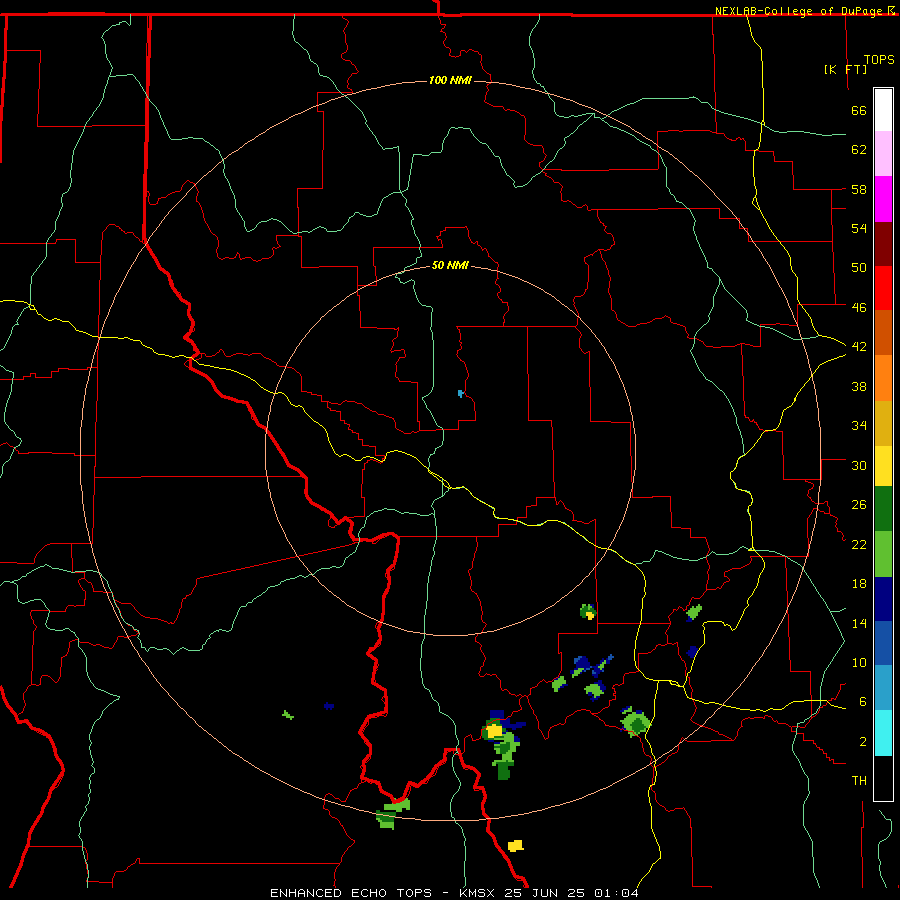Click the "[K FT]" units label
Screen dimensions: 900x900
[x=845, y=69]
